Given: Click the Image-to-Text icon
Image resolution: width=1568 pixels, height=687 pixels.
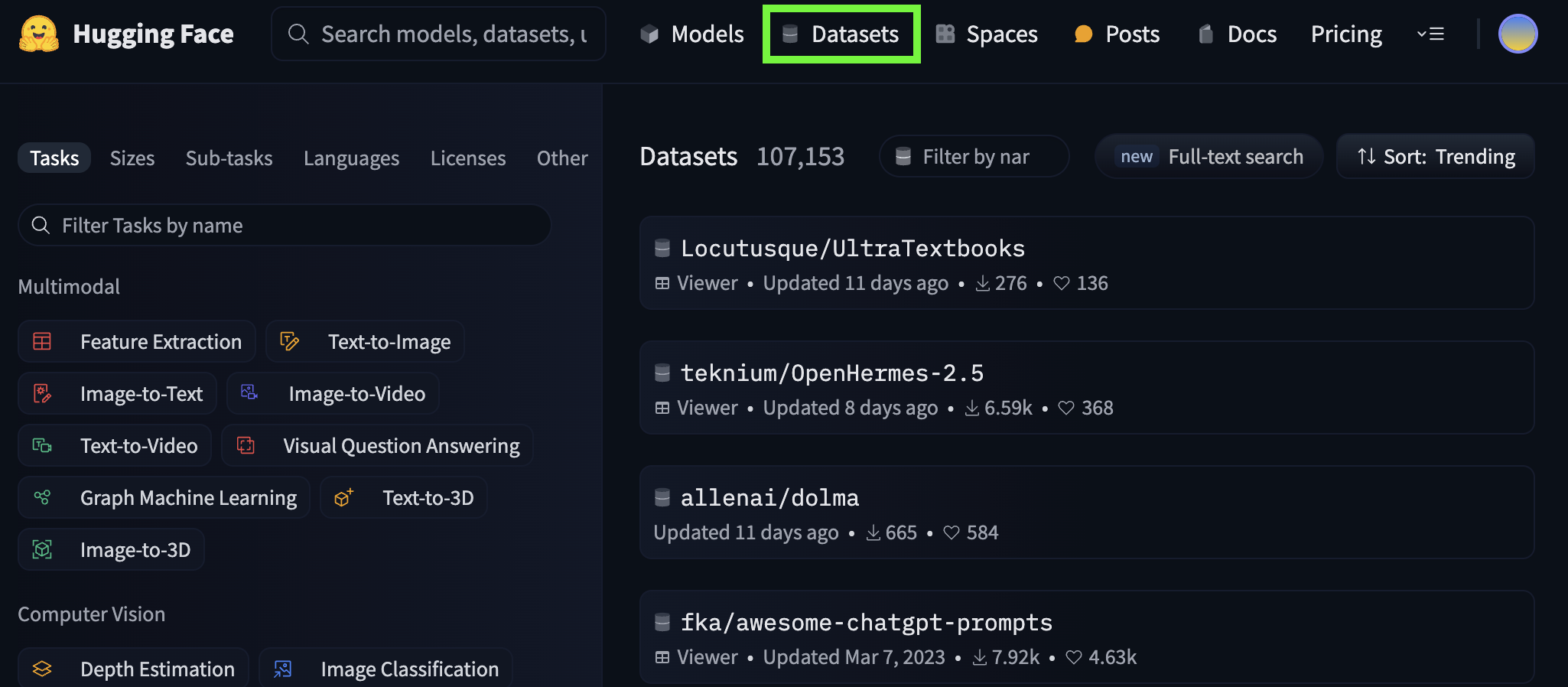Looking at the screenshot, I should click(x=42, y=393).
